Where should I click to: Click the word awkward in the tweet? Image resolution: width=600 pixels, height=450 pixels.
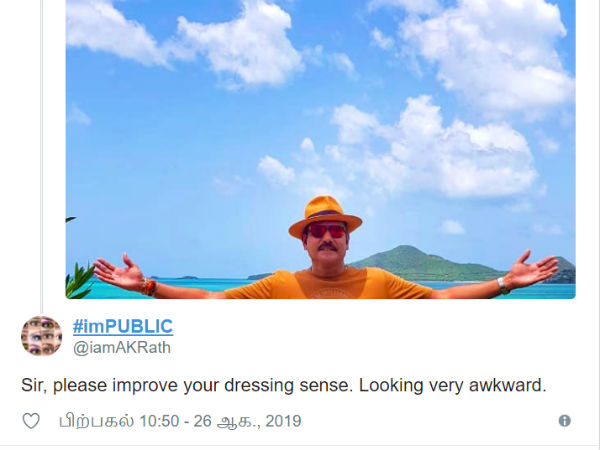(507, 385)
